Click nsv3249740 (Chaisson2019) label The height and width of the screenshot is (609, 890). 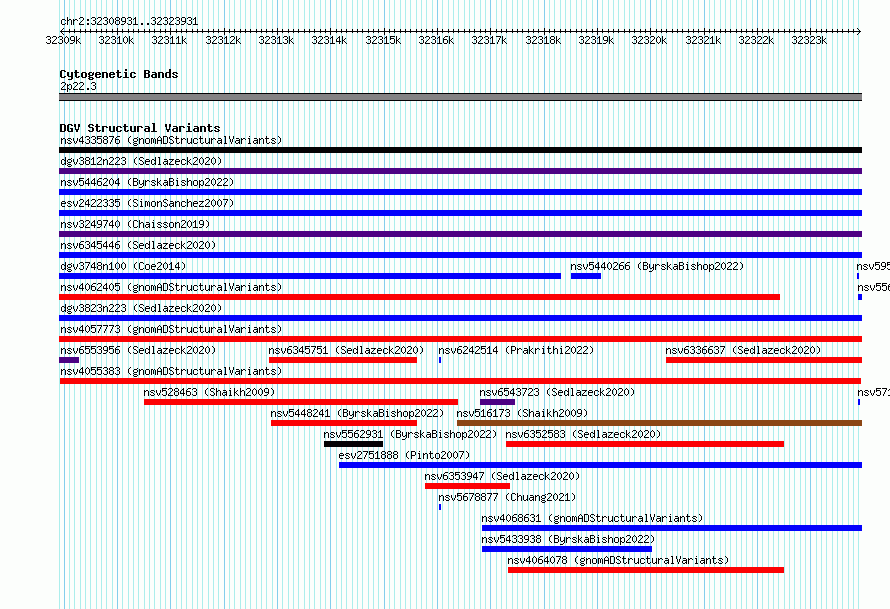pyautogui.click(x=135, y=224)
